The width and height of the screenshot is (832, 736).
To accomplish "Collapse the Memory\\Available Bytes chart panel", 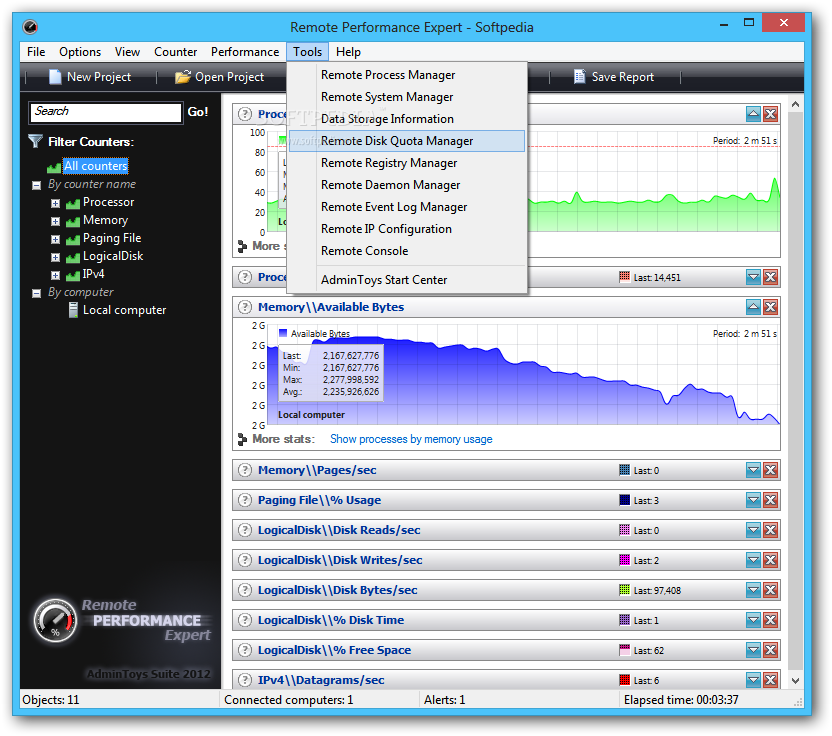I will click(x=753, y=307).
